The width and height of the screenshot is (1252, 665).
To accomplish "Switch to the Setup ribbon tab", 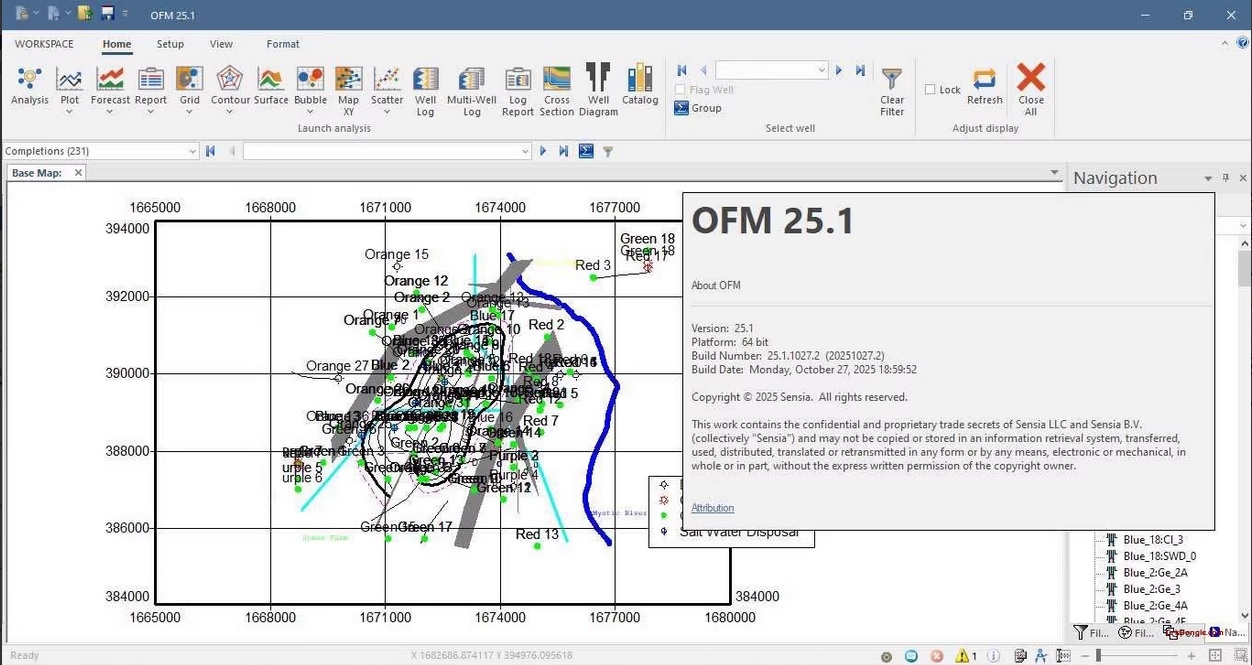I will pyautogui.click(x=170, y=44).
